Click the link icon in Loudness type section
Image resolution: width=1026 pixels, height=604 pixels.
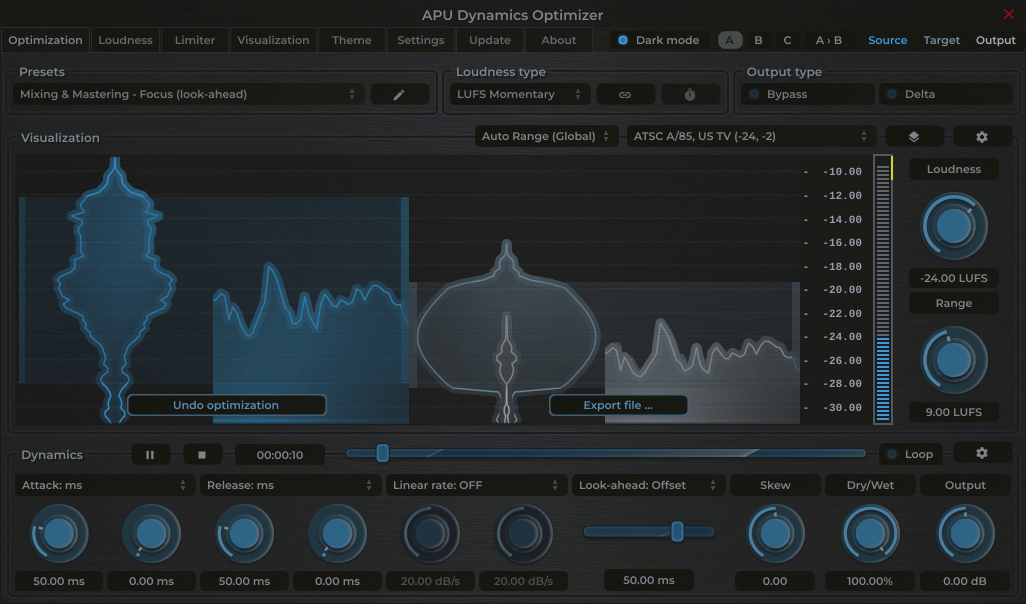tap(625, 93)
